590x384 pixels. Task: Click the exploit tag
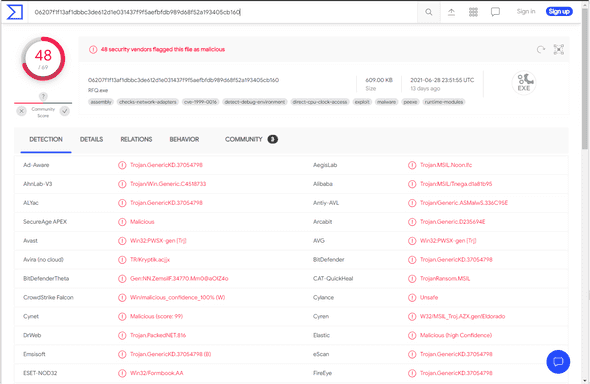[362, 102]
